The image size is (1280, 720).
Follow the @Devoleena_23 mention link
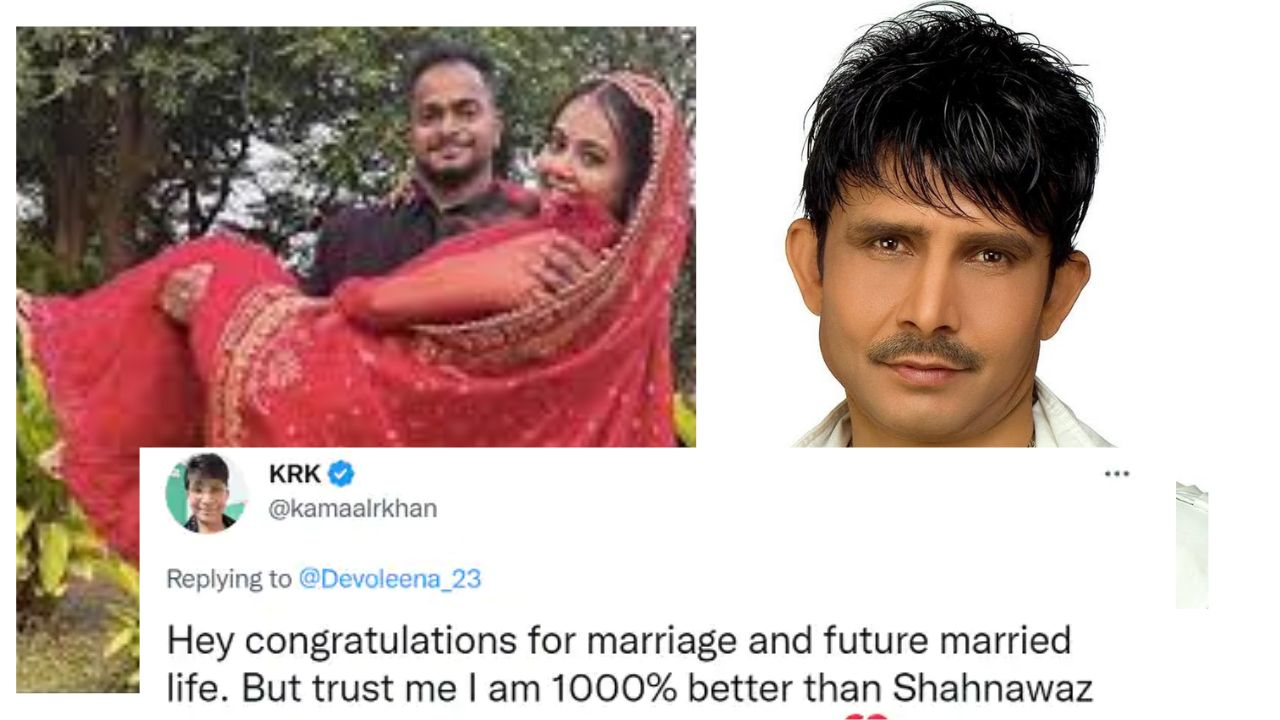[x=390, y=578]
